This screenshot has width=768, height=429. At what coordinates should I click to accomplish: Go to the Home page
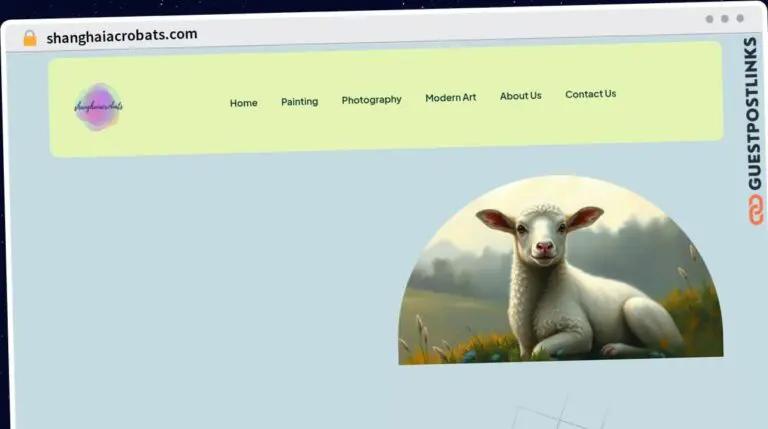[x=243, y=103]
